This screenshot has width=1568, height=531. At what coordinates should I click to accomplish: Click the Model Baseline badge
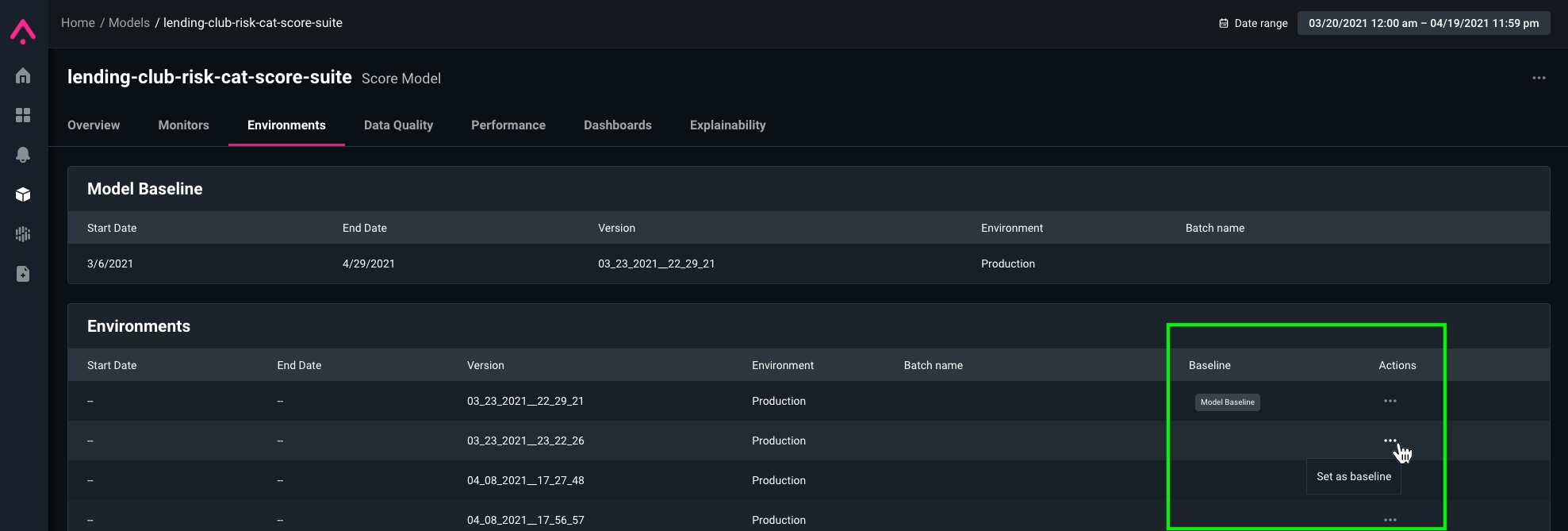(x=1227, y=402)
